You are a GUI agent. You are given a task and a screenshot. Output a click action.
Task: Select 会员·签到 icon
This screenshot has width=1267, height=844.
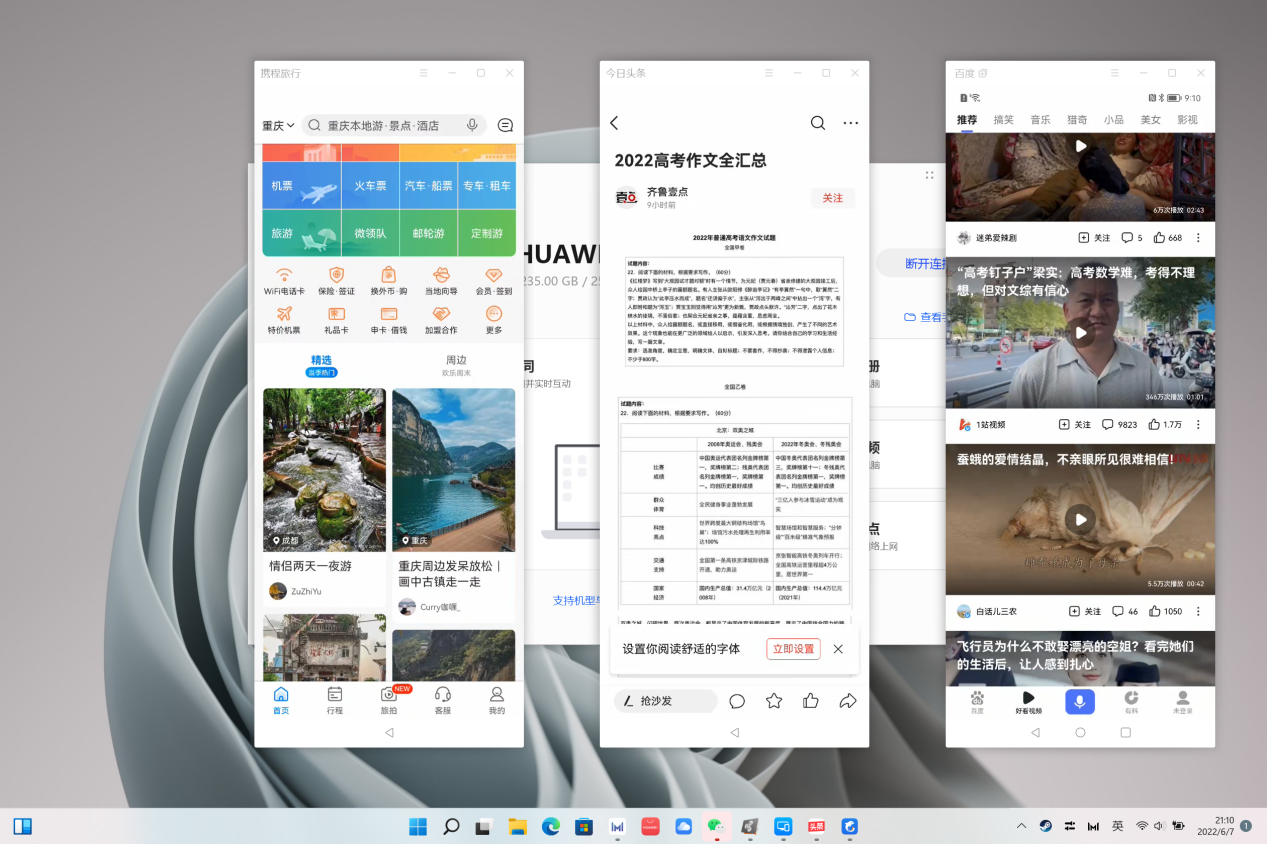tap(493, 281)
